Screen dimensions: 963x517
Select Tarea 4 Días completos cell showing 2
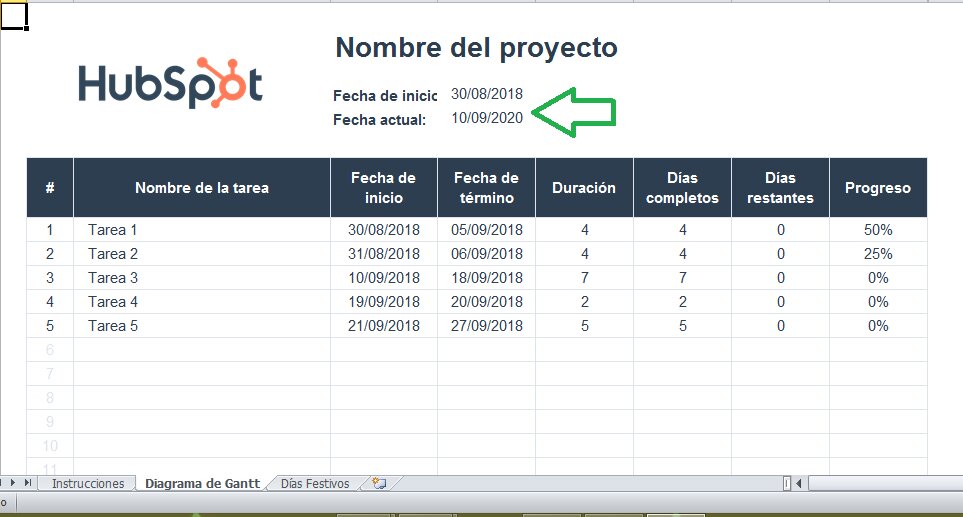pos(682,301)
